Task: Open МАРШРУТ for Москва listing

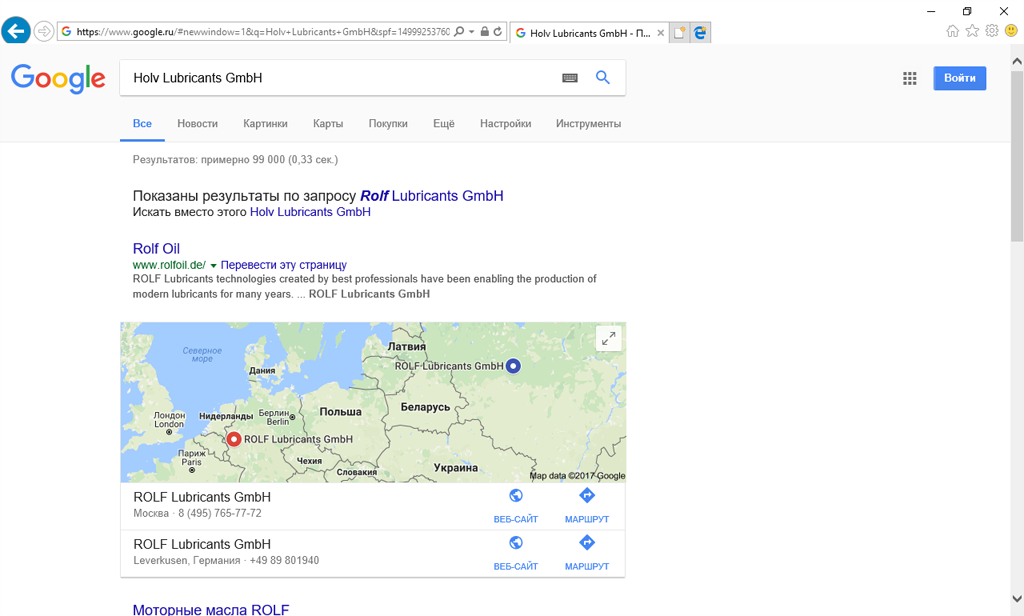Action: click(586, 507)
